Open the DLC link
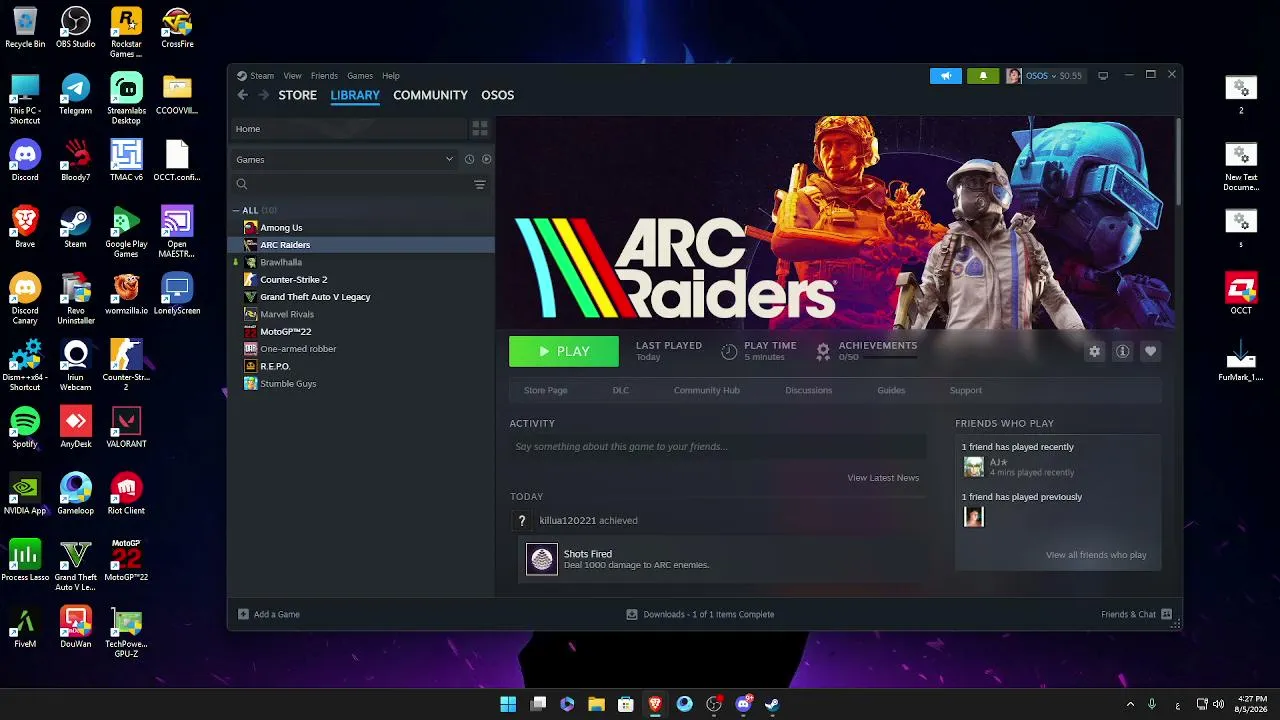 (x=621, y=390)
